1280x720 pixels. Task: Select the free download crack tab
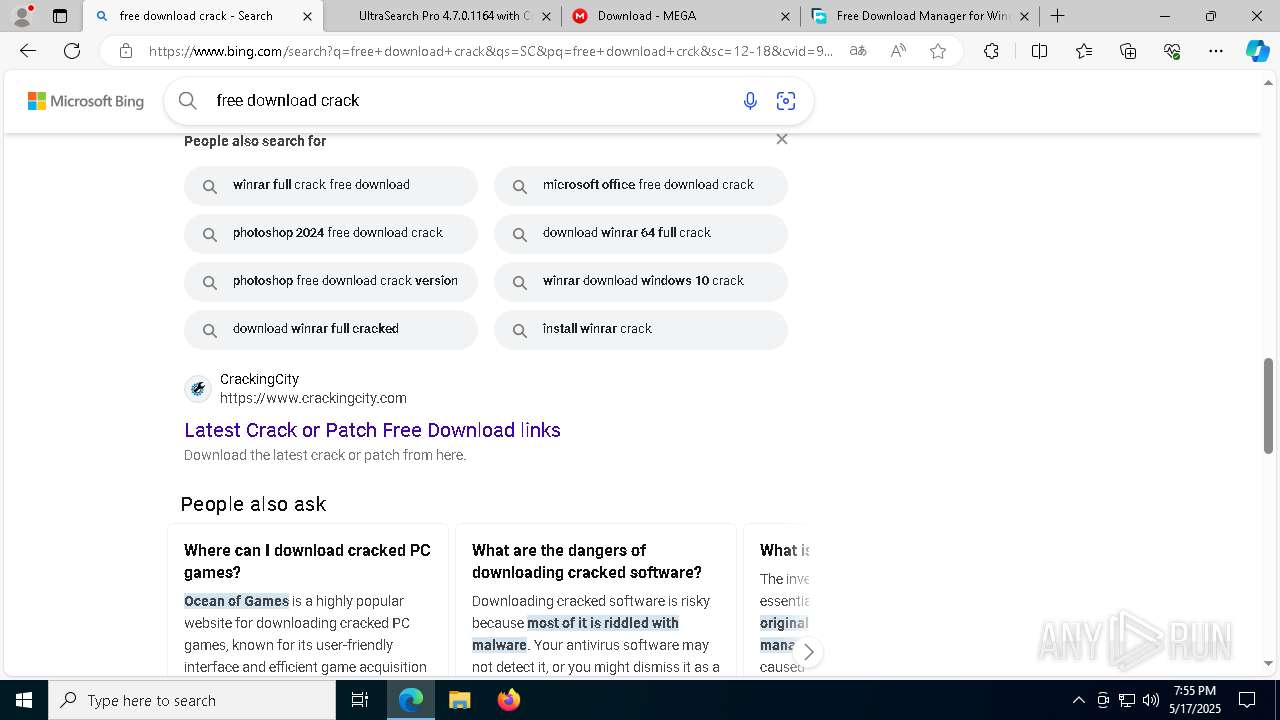click(x=203, y=16)
